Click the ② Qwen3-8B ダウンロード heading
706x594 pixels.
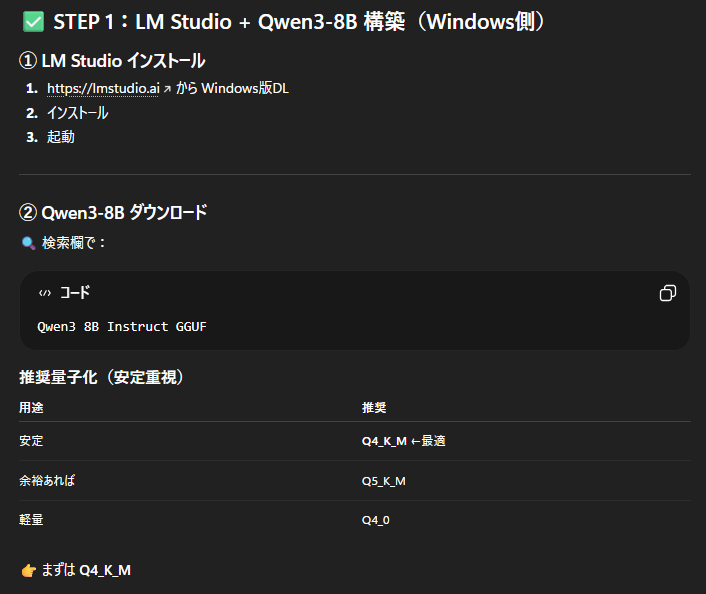113,212
